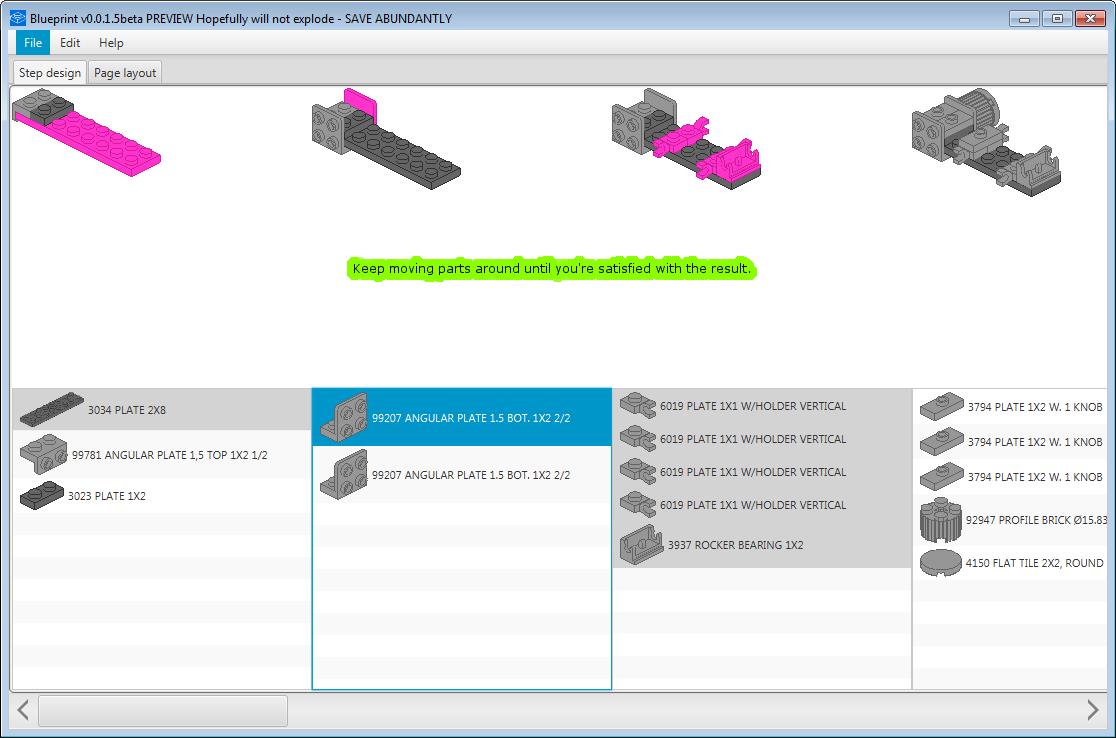Viewport: 1116px width, 738px height.
Task: Select the 3023 PLATE 1X2 label
Action: [x=107, y=496]
